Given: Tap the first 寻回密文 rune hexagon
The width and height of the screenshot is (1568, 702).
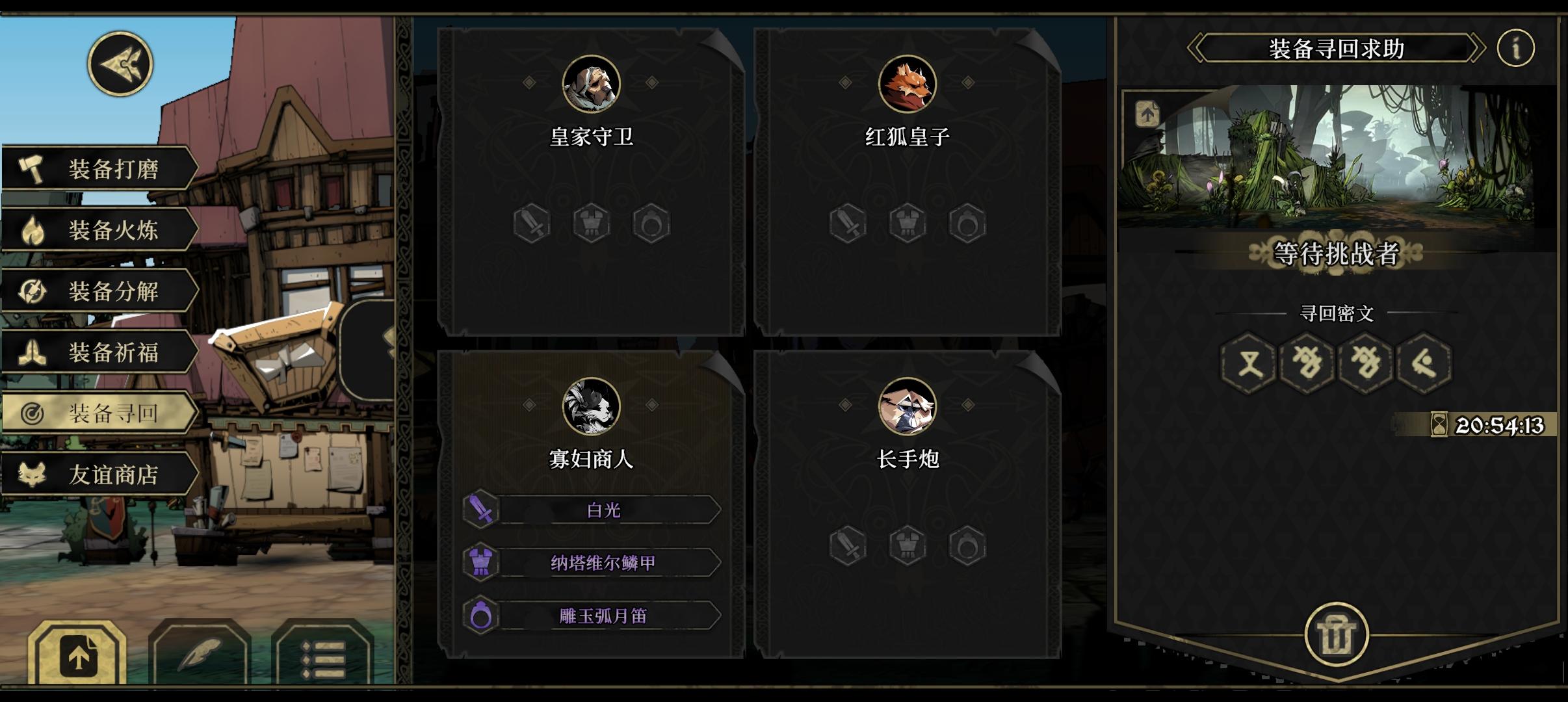Looking at the screenshot, I should [x=1249, y=363].
